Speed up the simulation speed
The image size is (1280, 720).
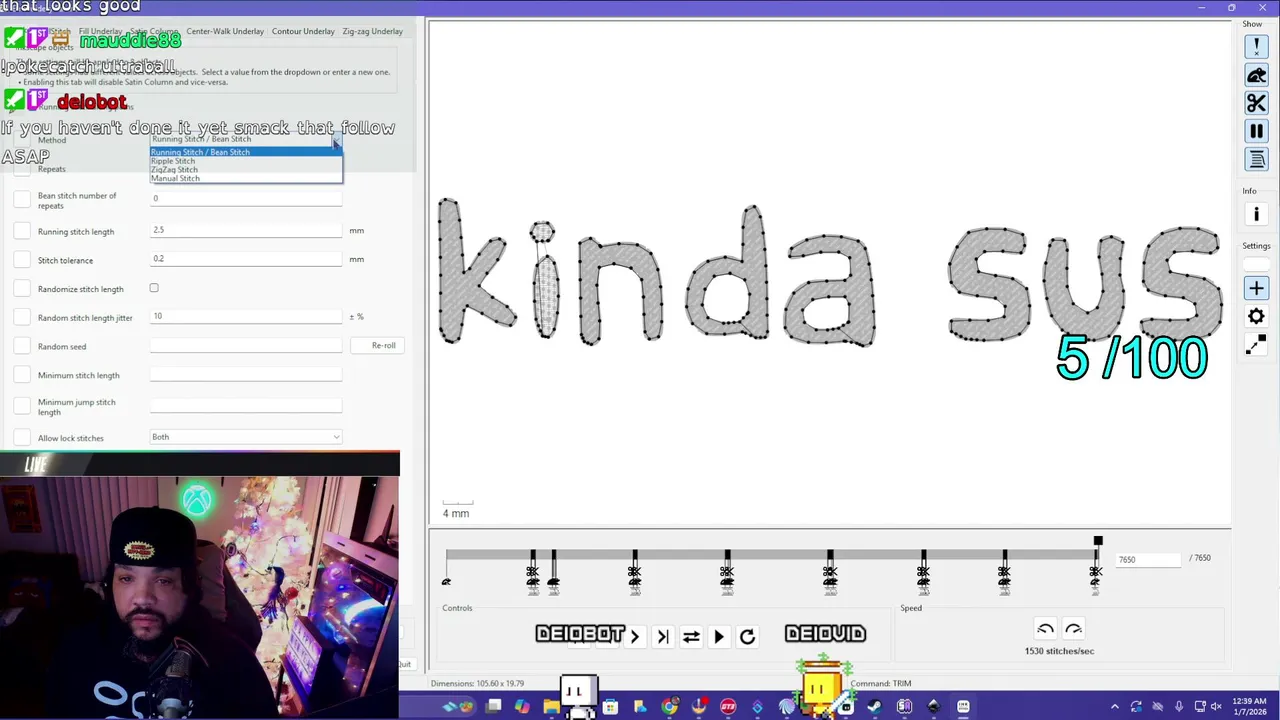coord(1073,629)
